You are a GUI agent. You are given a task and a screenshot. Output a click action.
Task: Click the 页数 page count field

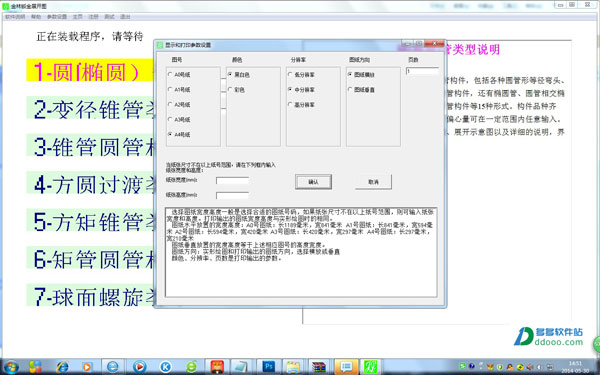pyautogui.click(x=422, y=71)
